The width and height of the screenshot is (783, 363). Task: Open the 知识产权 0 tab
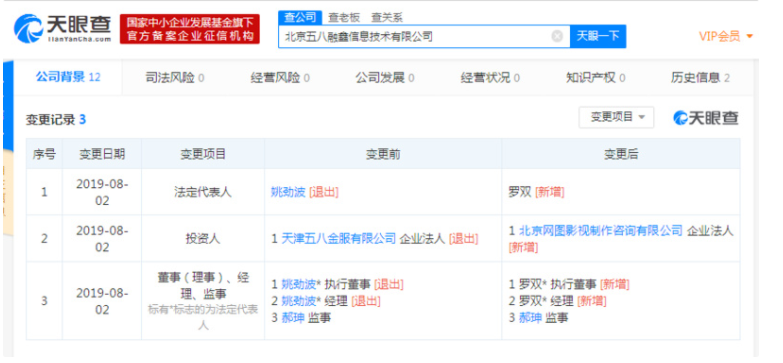[x=595, y=78]
